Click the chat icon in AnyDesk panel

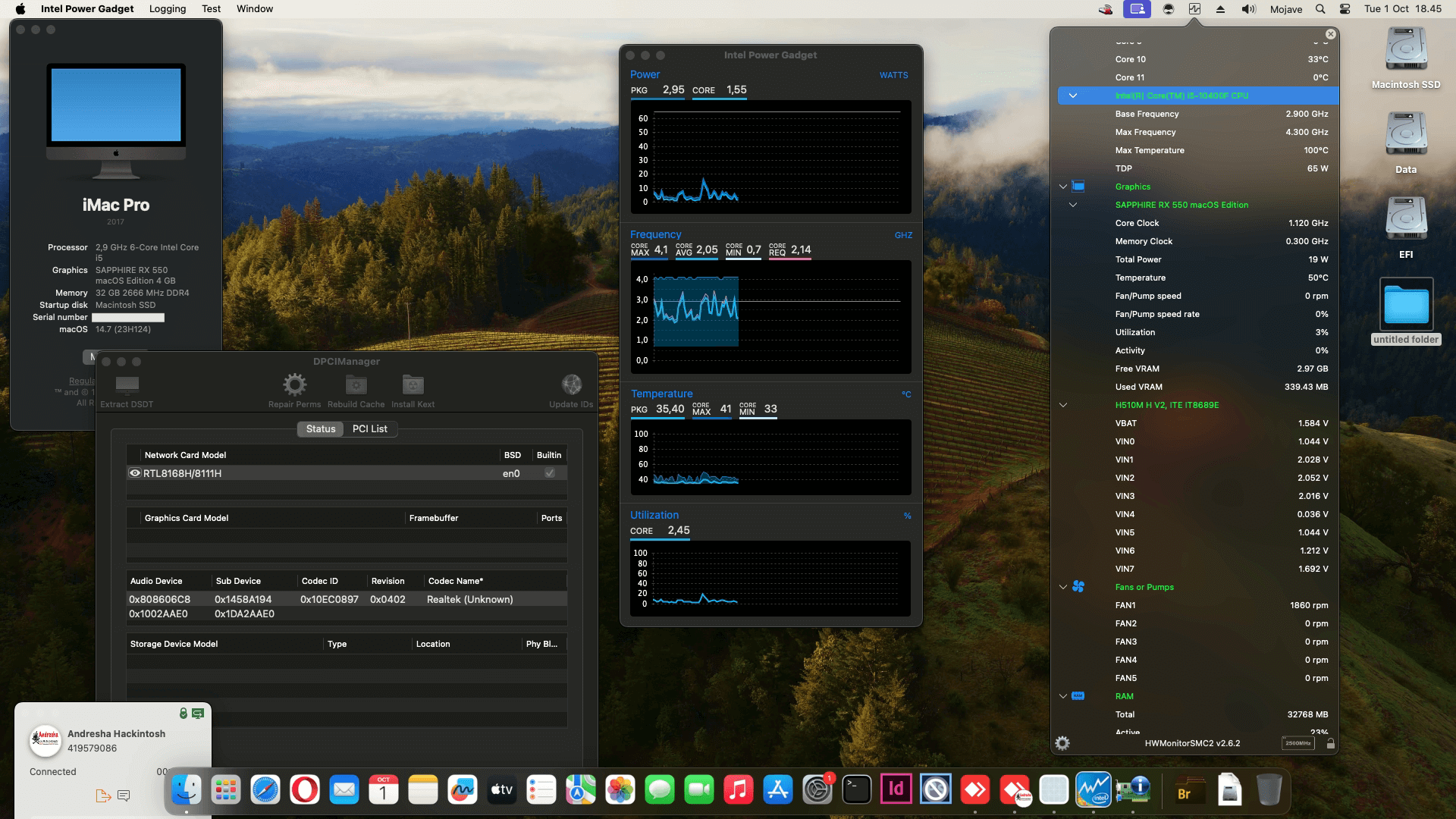[x=124, y=795]
